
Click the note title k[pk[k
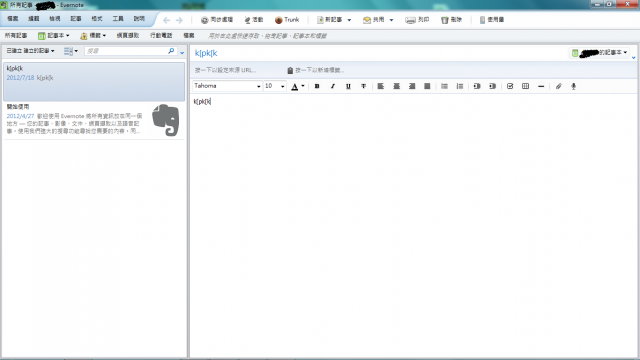[x=206, y=53]
